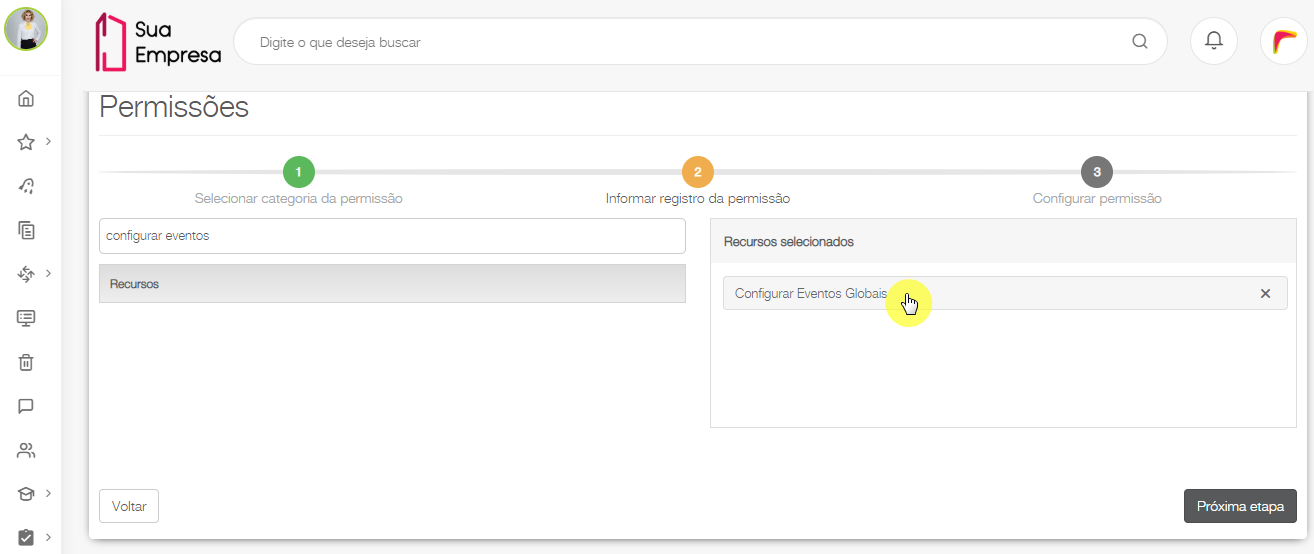Click the home icon in sidebar

pyautogui.click(x=26, y=98)
